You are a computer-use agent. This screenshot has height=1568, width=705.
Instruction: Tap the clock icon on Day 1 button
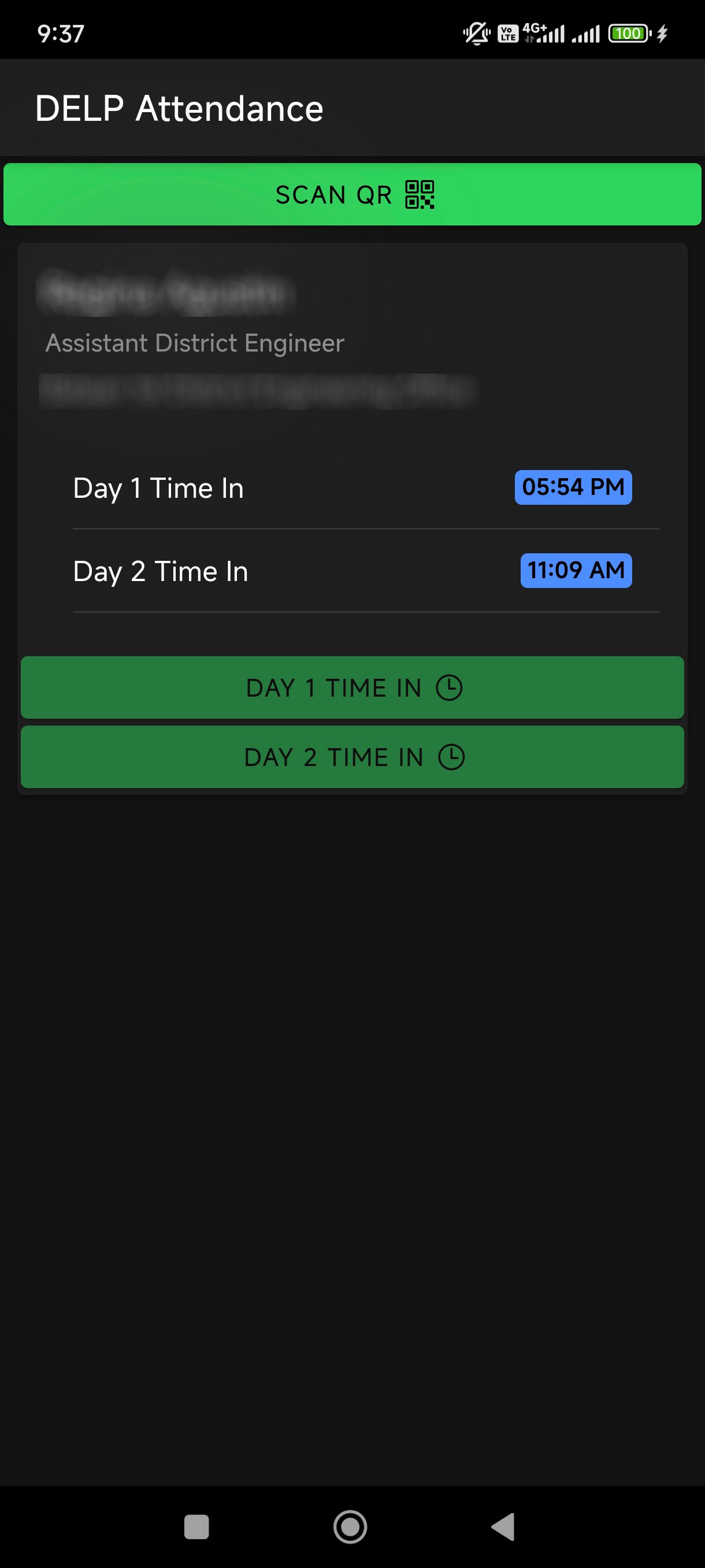pos(449,688)
